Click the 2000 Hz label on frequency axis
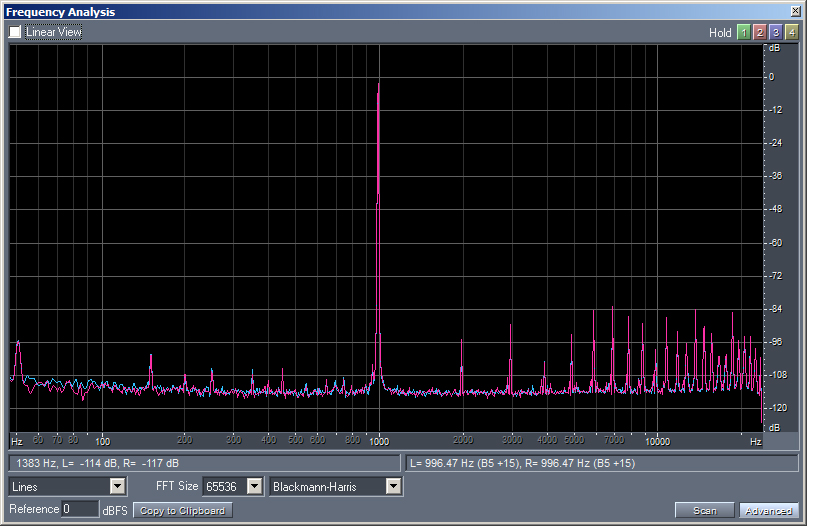819x526 pixels. tap(463, 440)
